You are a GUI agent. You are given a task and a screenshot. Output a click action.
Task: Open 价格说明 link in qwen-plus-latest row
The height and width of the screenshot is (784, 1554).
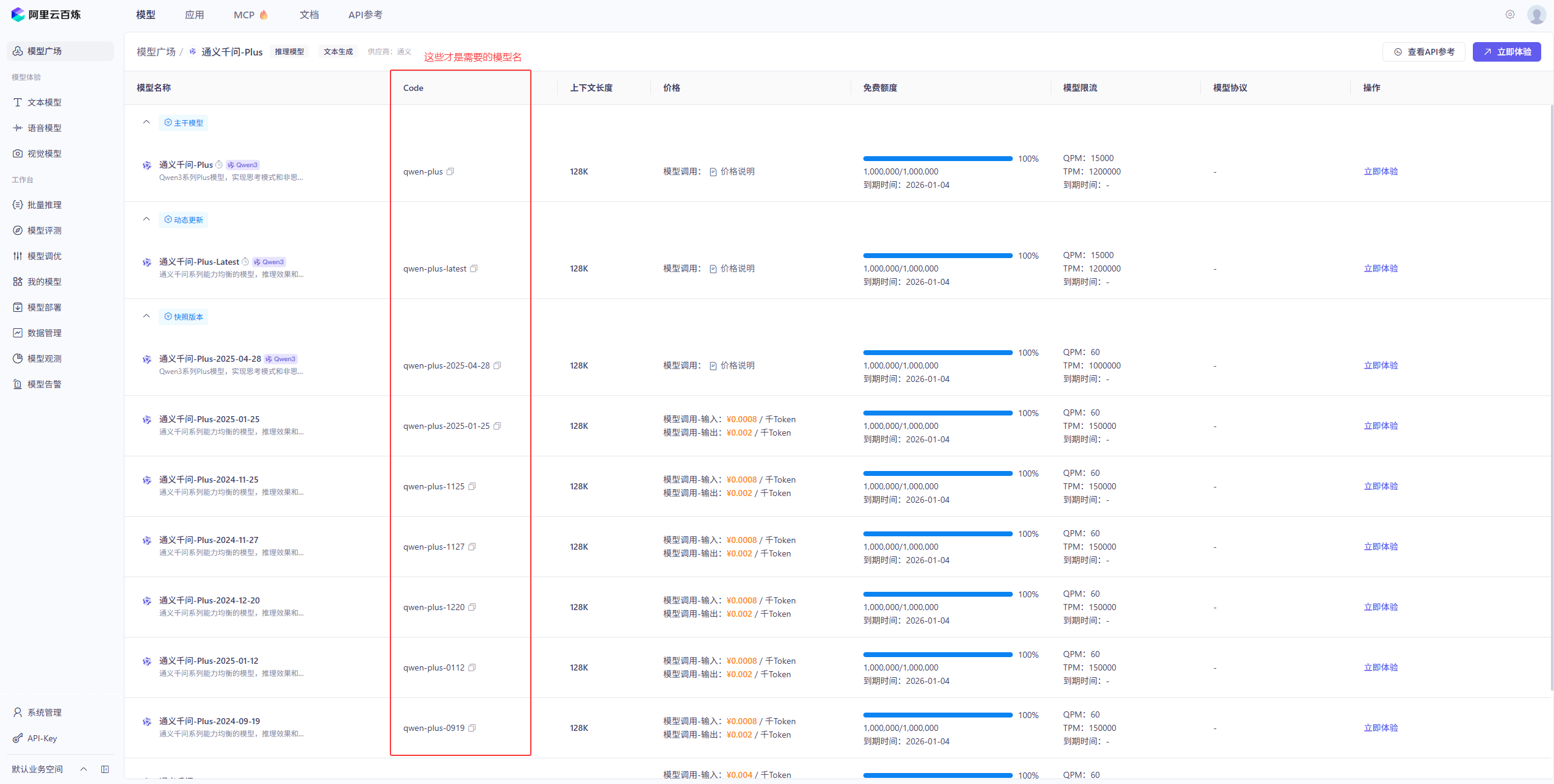[732, 268]
